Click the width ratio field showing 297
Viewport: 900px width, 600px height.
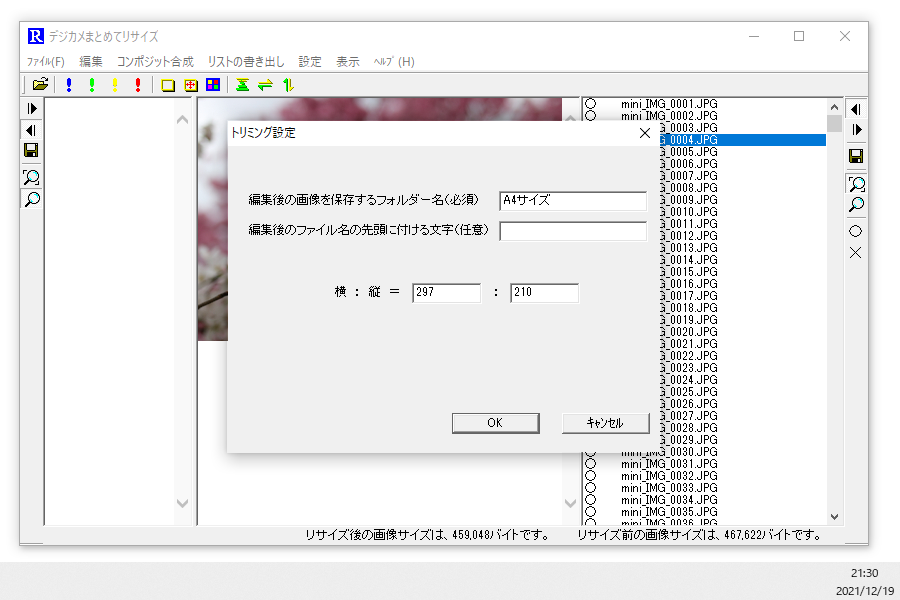(x=446, y=293)
